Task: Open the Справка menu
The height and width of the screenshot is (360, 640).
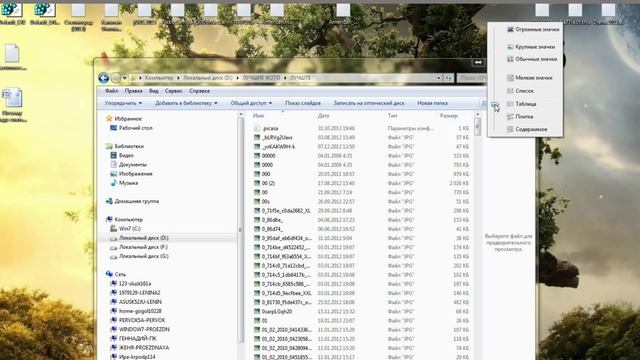Action: 199,91
